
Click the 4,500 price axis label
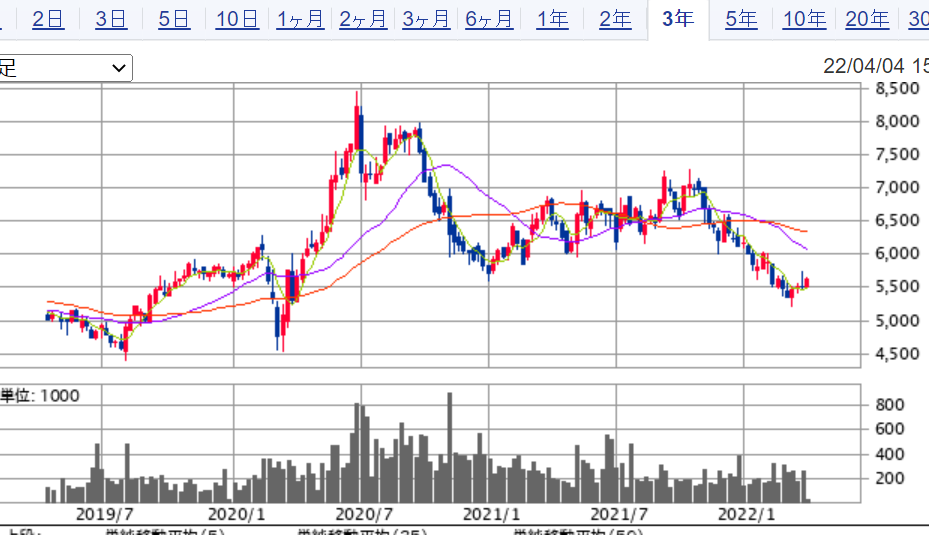pos(898,354)
